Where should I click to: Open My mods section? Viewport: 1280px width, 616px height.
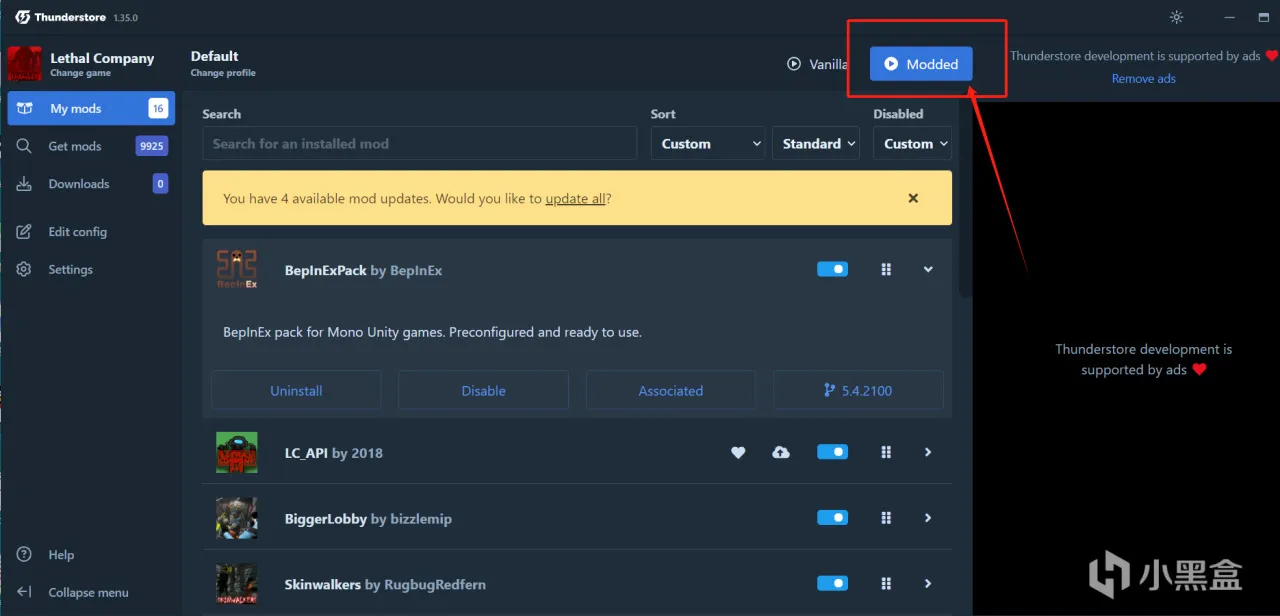pyautogui.click(x=91, y=108)
